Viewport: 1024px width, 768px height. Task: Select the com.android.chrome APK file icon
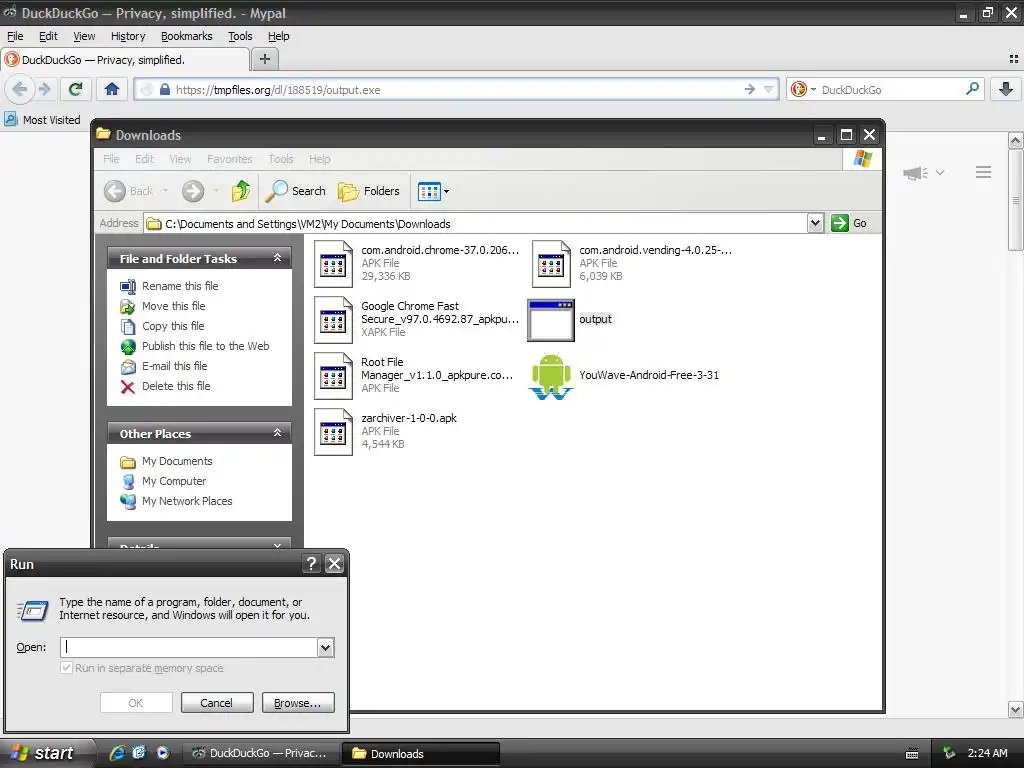pos(333,264)
